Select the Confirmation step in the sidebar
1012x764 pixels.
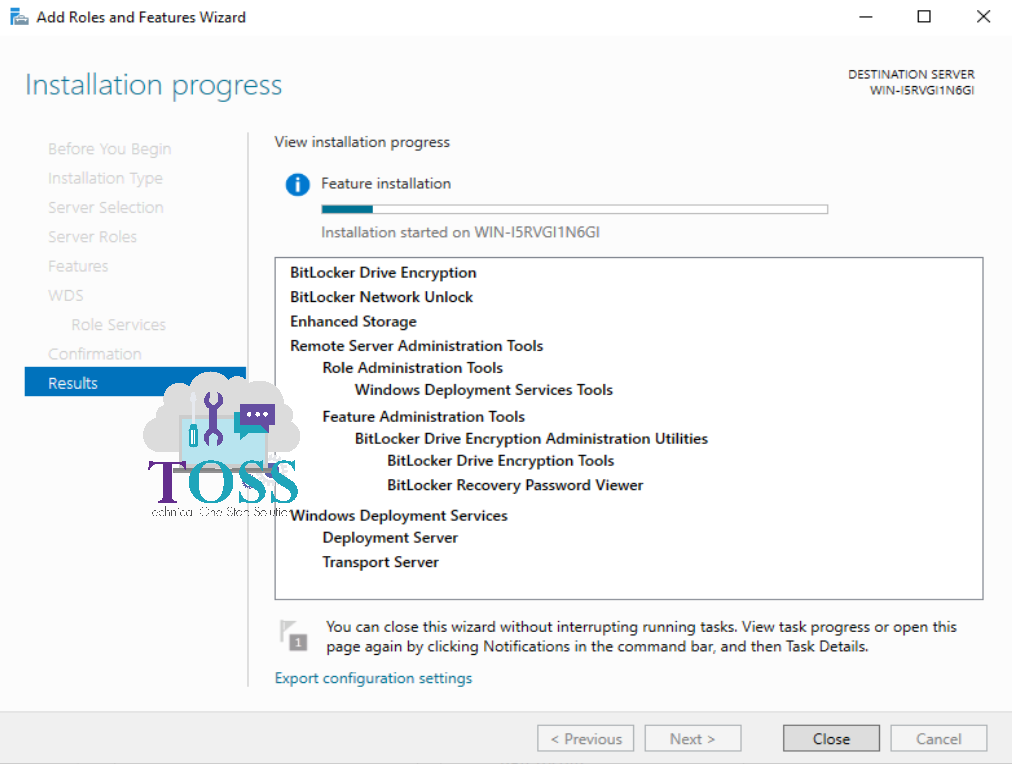pos(95,353)
